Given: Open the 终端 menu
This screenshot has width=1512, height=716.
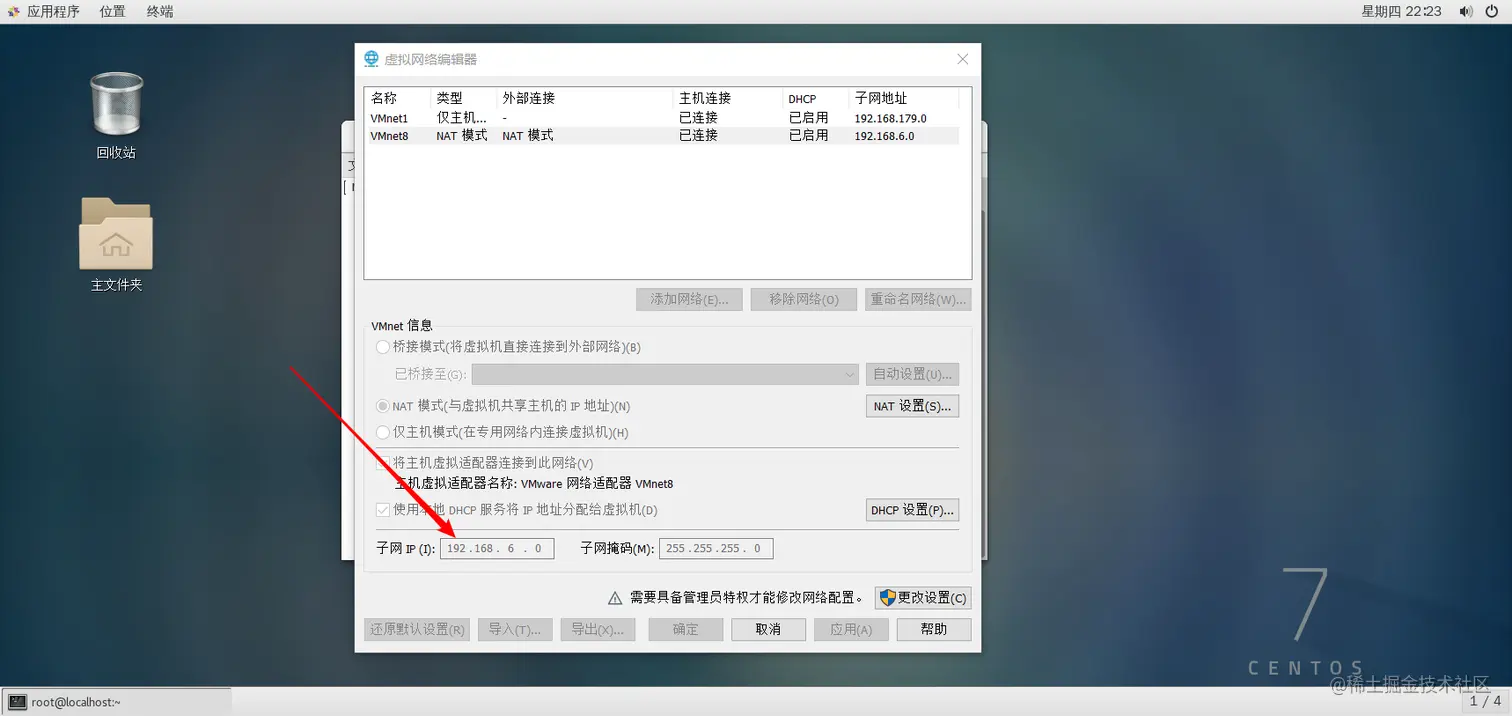Looking at the screenshot, I should click(x=160, y=11).
